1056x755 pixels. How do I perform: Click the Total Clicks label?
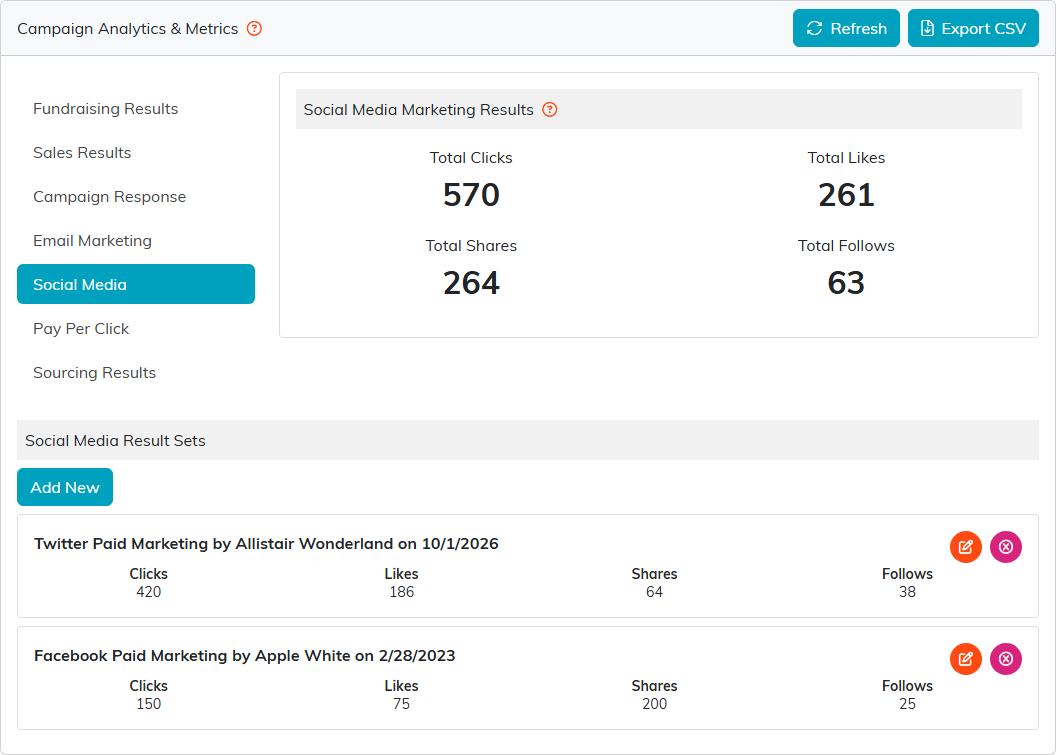point(471,158)
